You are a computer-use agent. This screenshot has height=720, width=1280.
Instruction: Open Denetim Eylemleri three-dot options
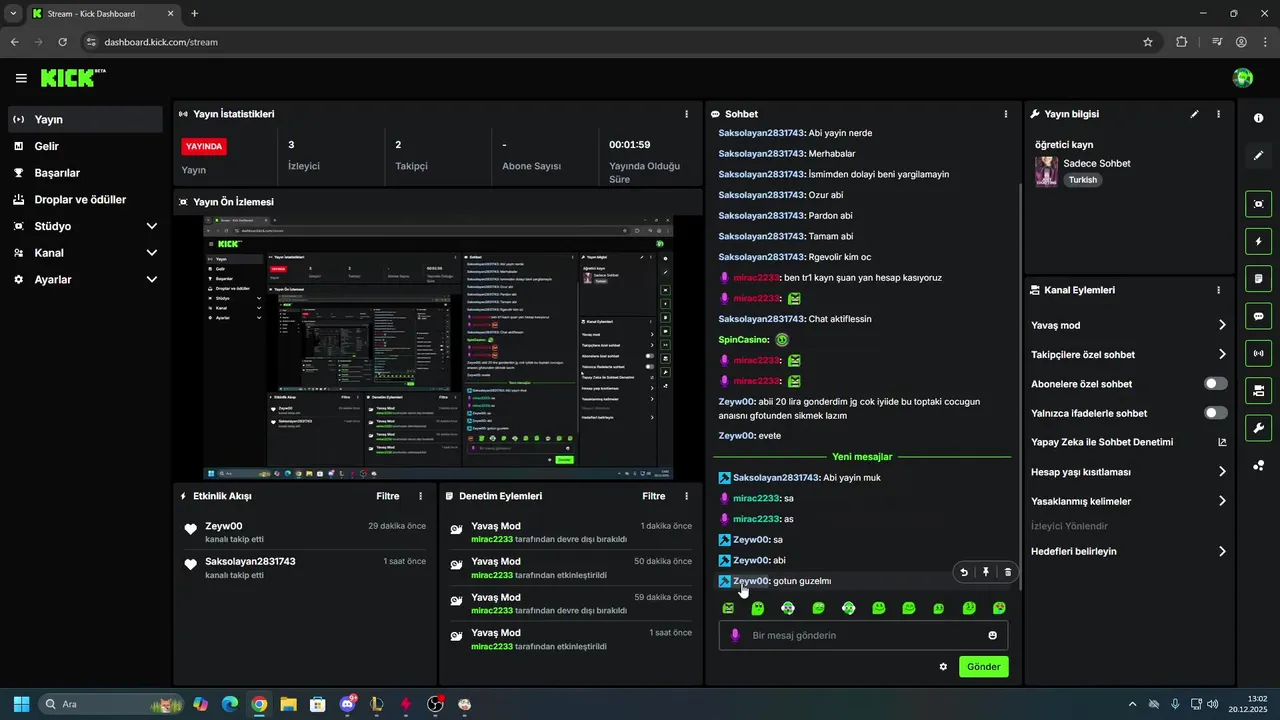[686, 496]
